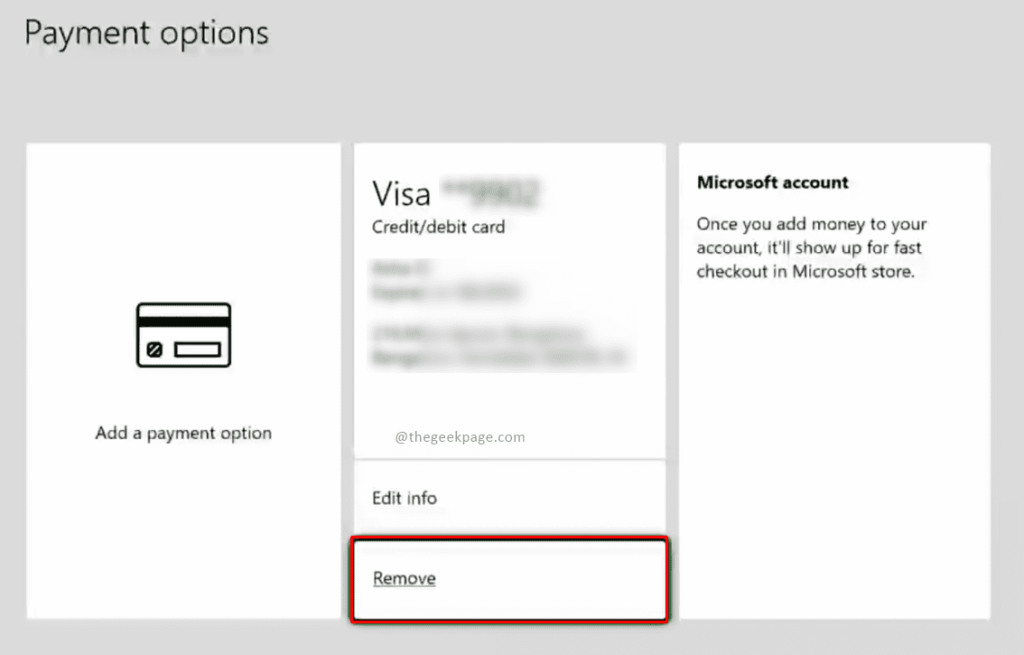
Task: Click the thegeekpage.com watermark
Action: [x=462, y=436]
